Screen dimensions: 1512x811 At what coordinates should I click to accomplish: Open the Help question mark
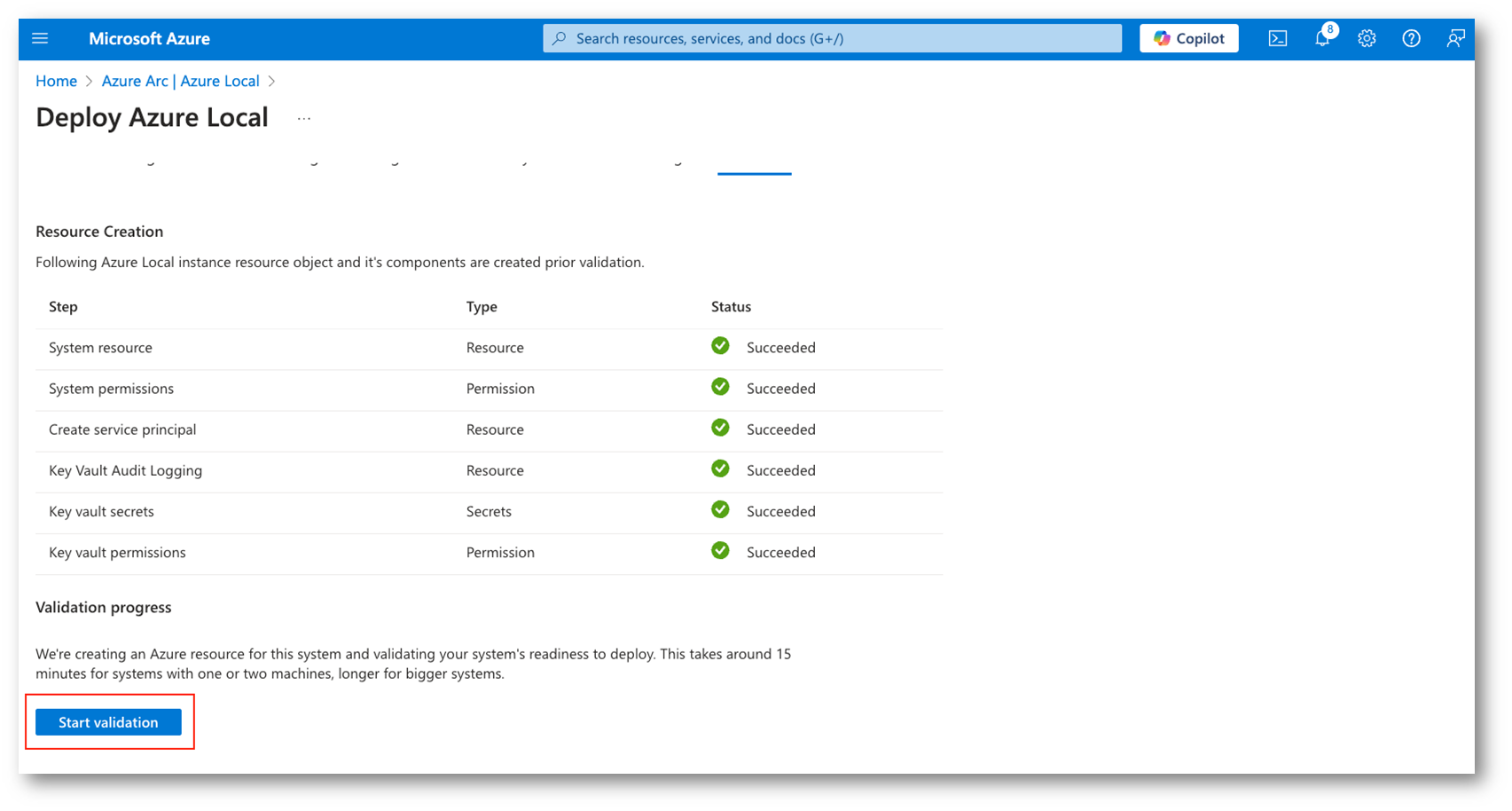coord(1411,38)
